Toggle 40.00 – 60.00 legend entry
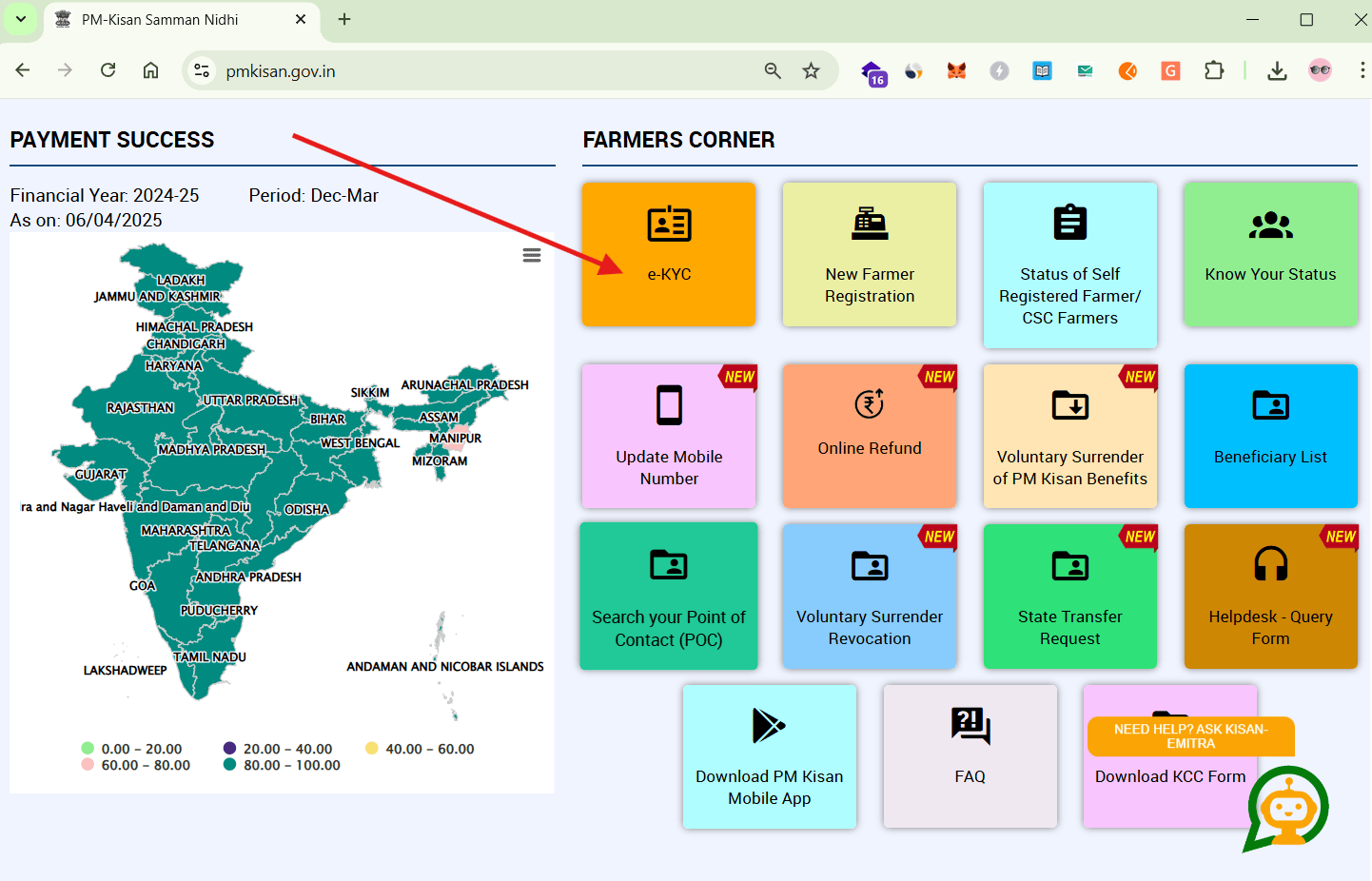Viewport: 1372px width, 881px height. [420, 749]
